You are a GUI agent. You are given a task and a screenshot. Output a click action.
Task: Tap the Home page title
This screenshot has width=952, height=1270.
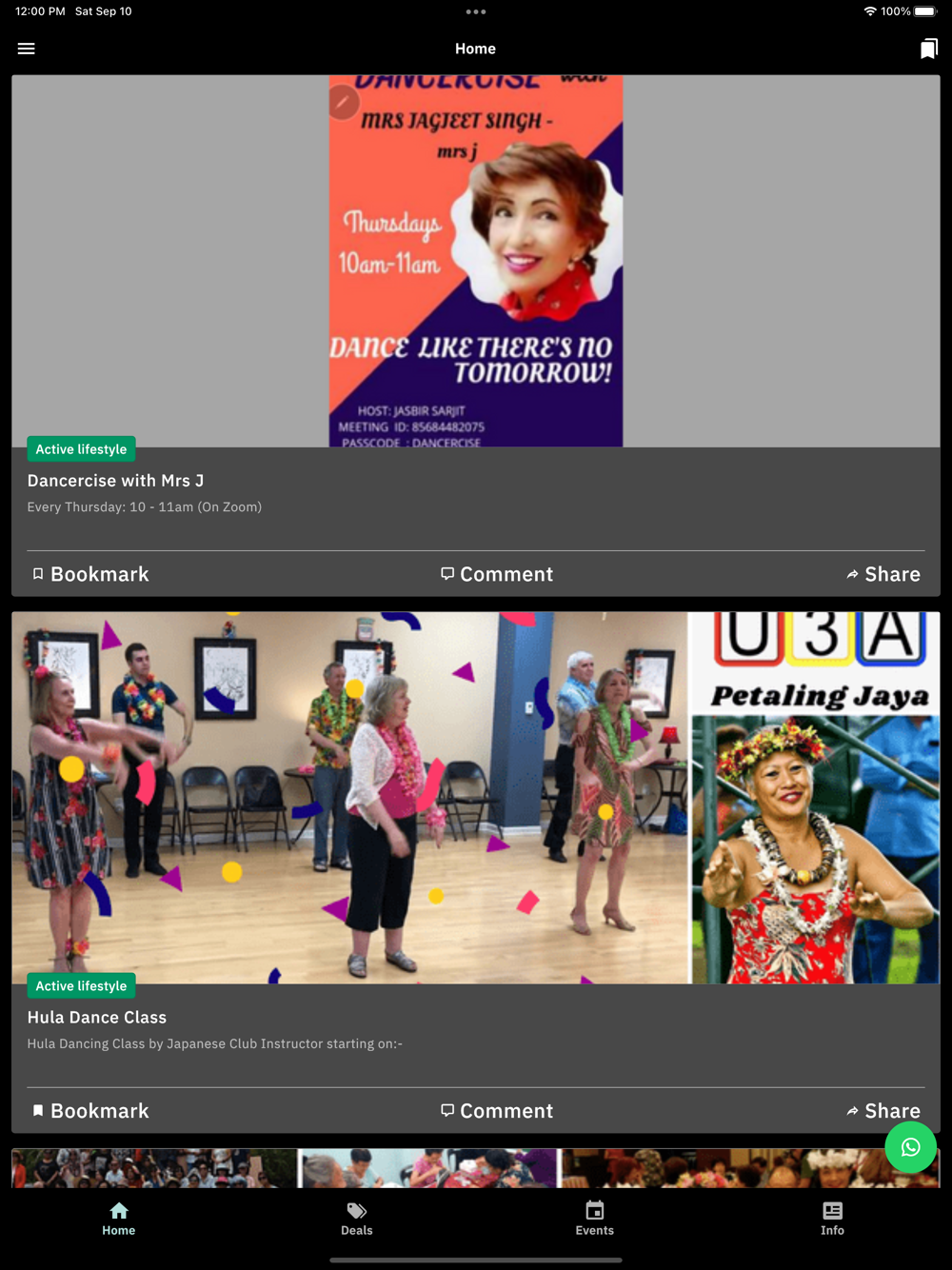(475, 49)
